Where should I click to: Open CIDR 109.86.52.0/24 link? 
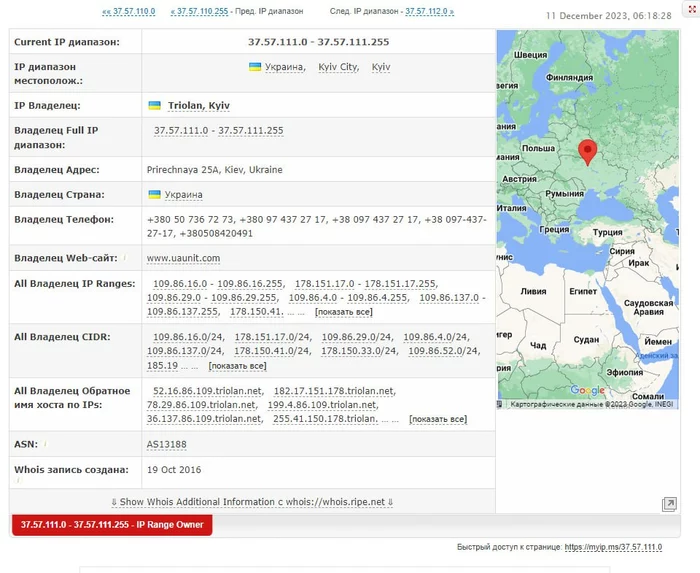tap(443, 351)
